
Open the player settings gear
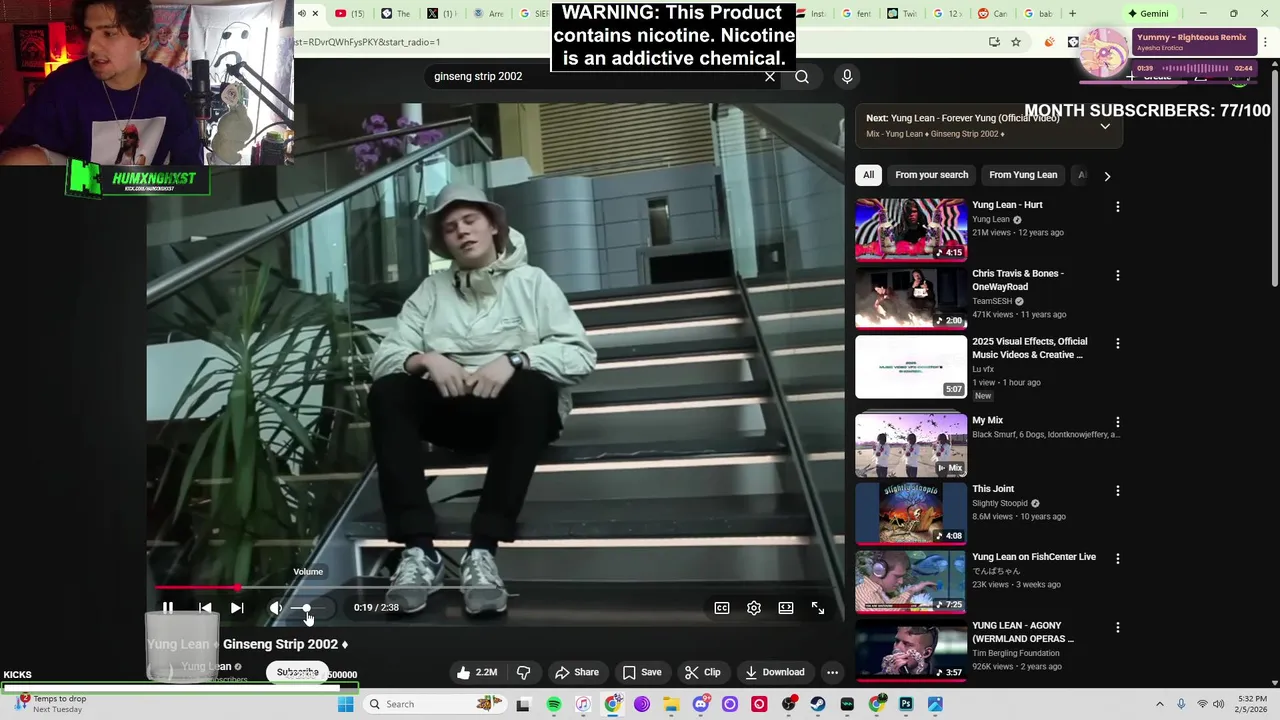tap(754, 607)
